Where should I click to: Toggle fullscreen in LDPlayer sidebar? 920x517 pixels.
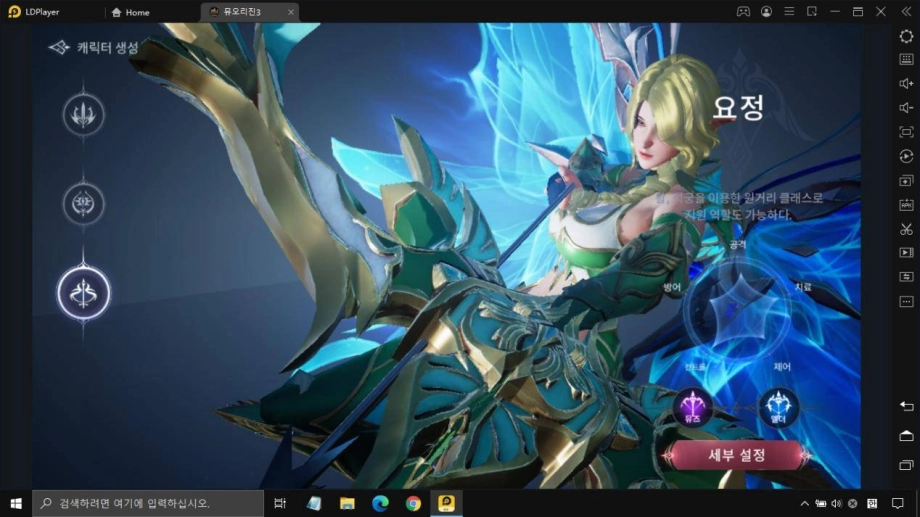point(907,132)
